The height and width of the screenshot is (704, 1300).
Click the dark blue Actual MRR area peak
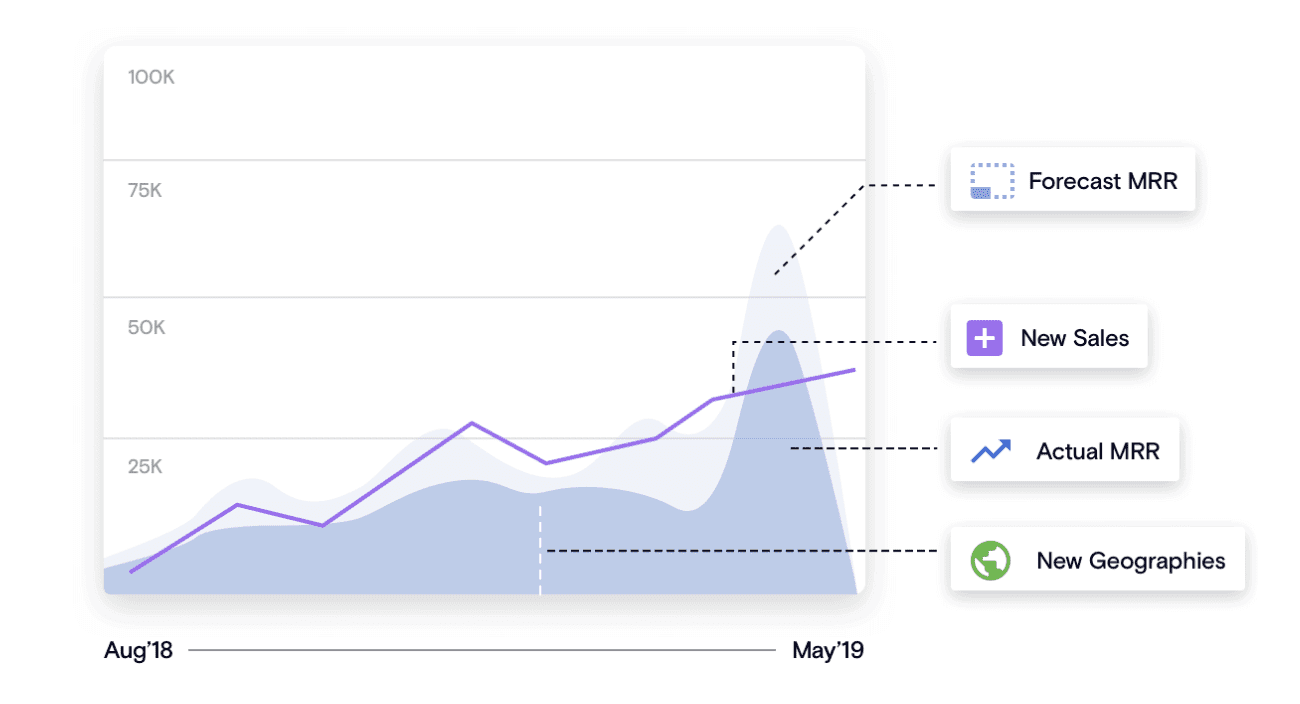tap(778, 333)
